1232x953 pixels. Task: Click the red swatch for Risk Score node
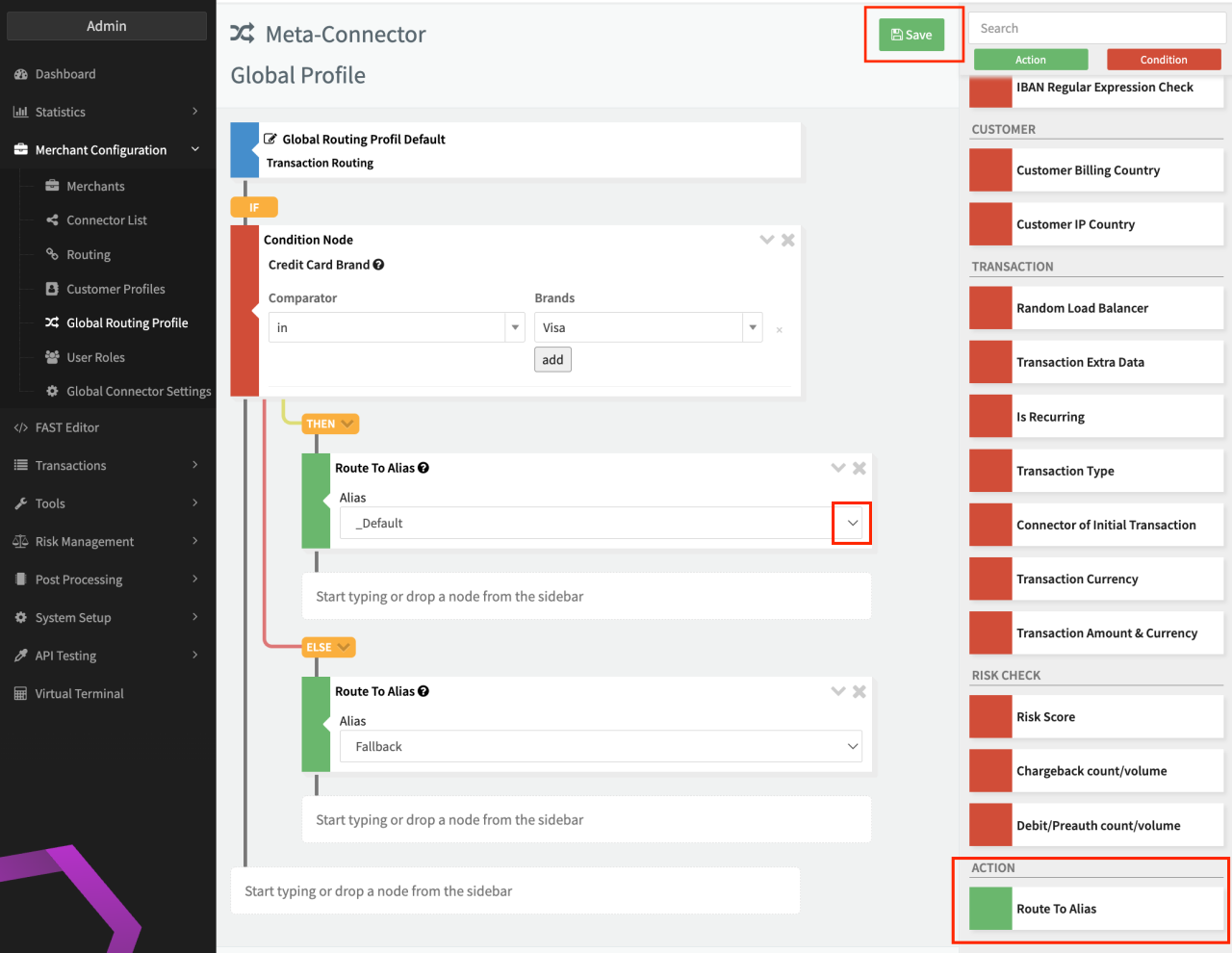tap(989, 717)
